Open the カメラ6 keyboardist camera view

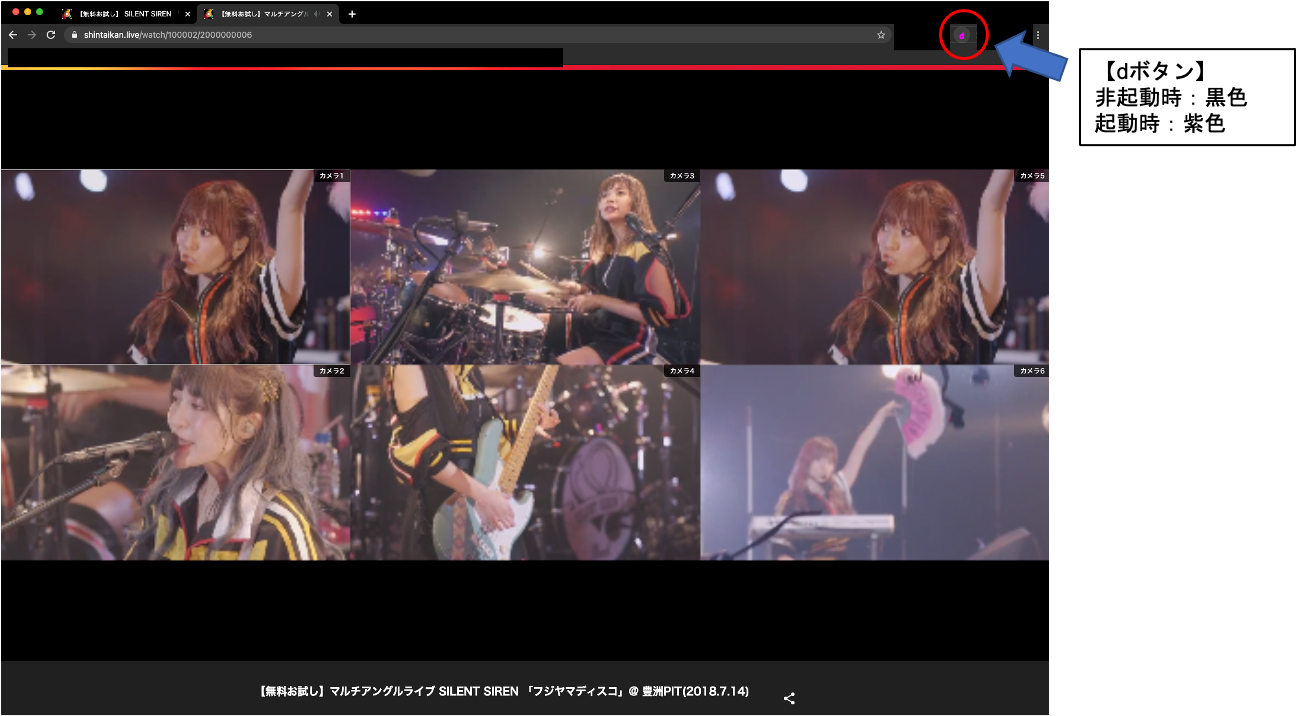pos(875,462)
